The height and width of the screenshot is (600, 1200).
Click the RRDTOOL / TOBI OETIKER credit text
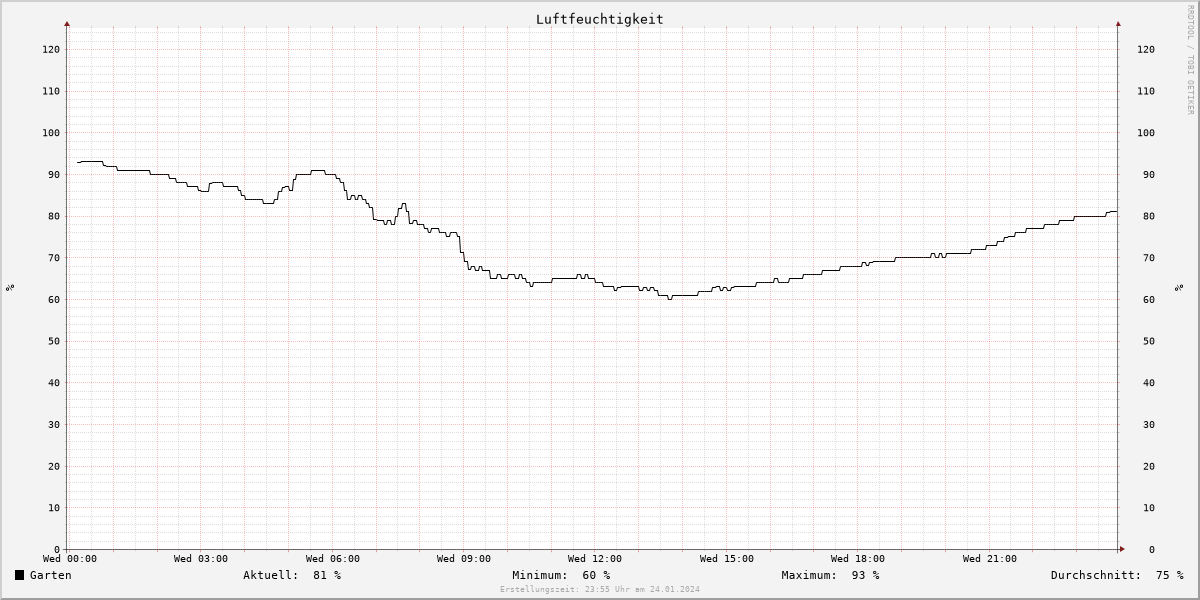(x=1190, y=59)
